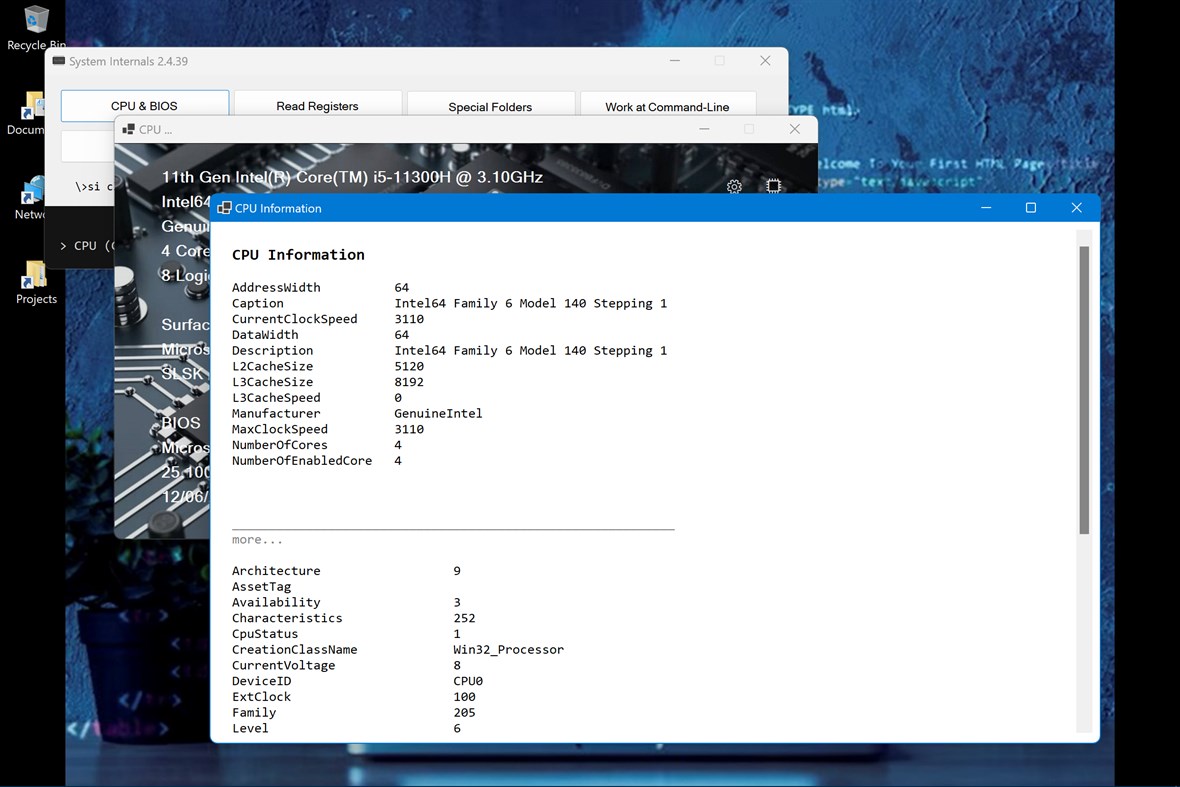
Task: Select the NumberOfEnabledCore row
Action: [317, 461]
